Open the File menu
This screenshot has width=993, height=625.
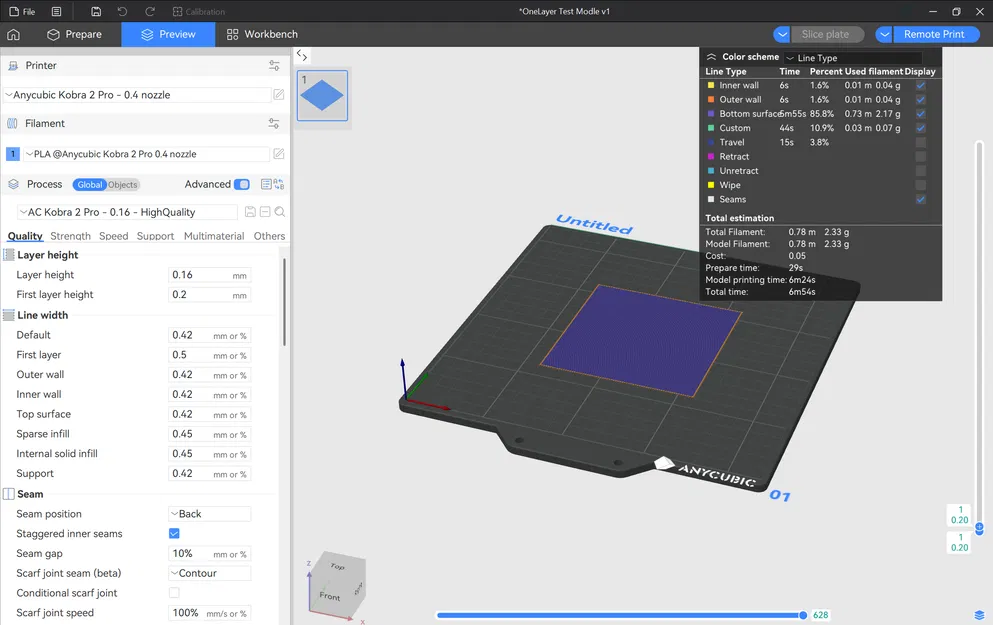coord(22,11)
